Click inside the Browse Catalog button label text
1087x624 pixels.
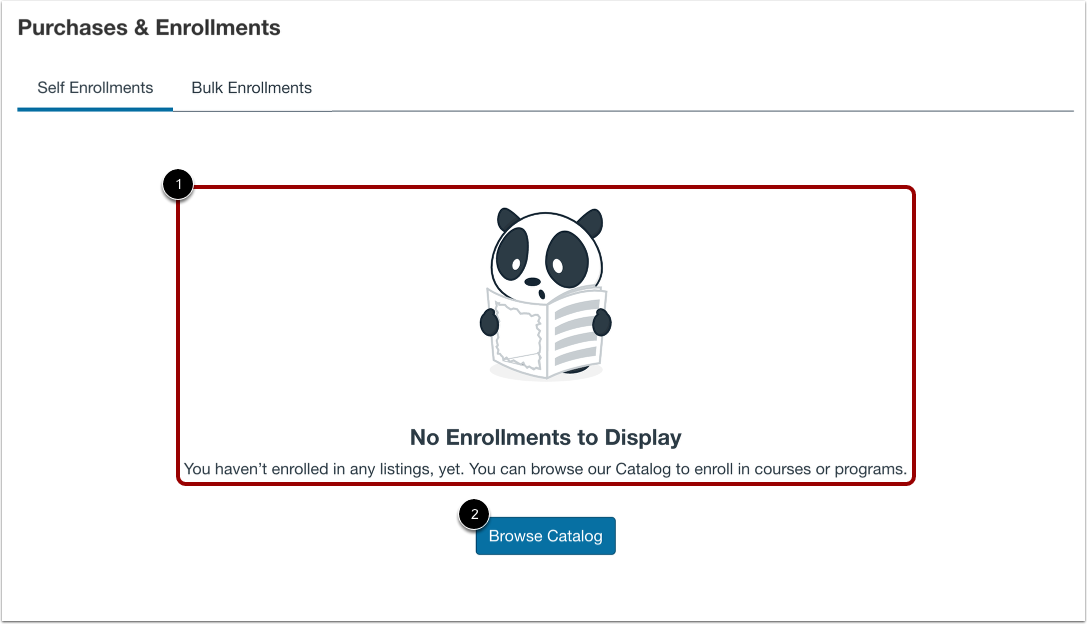545,535
